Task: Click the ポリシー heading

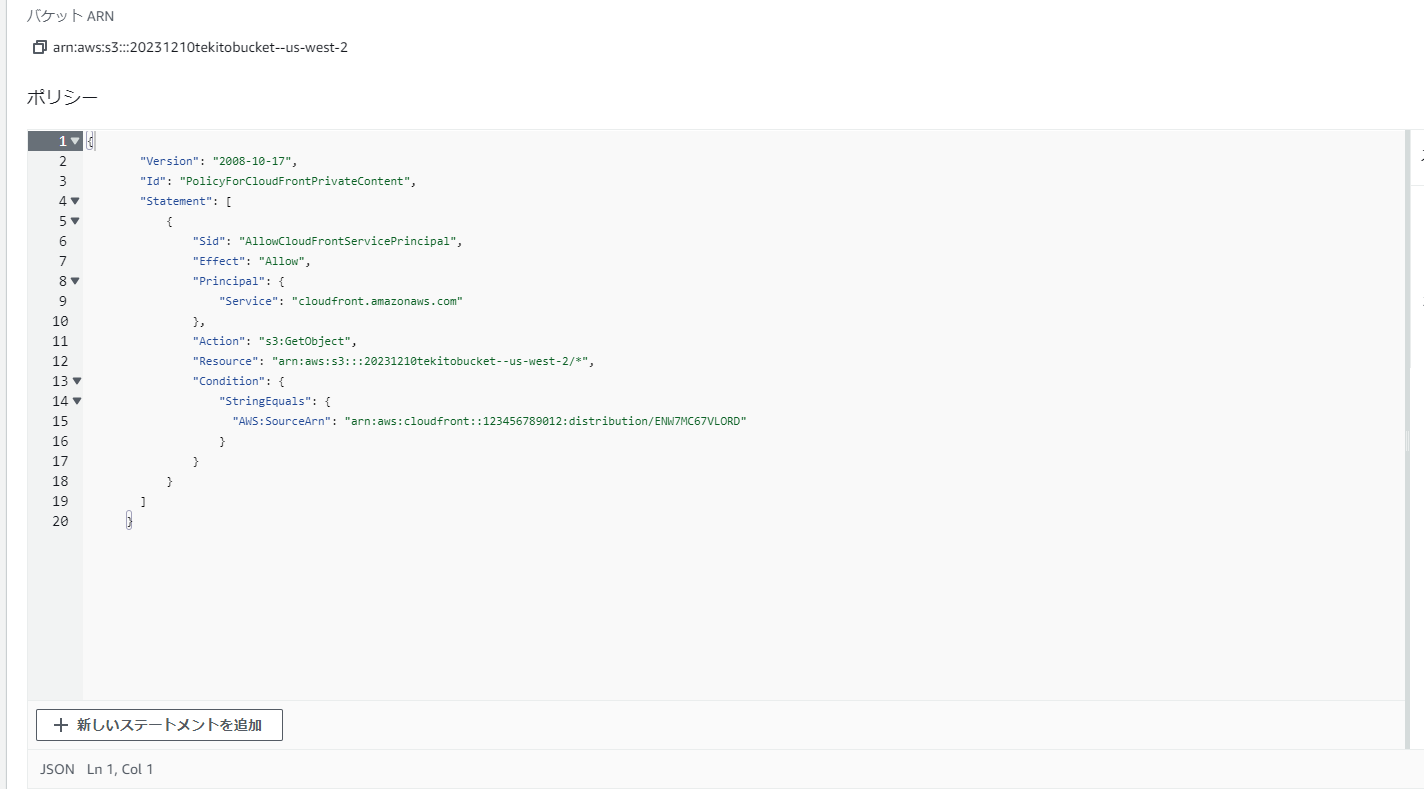Action: pyautogui.click(x=62, y=98)
